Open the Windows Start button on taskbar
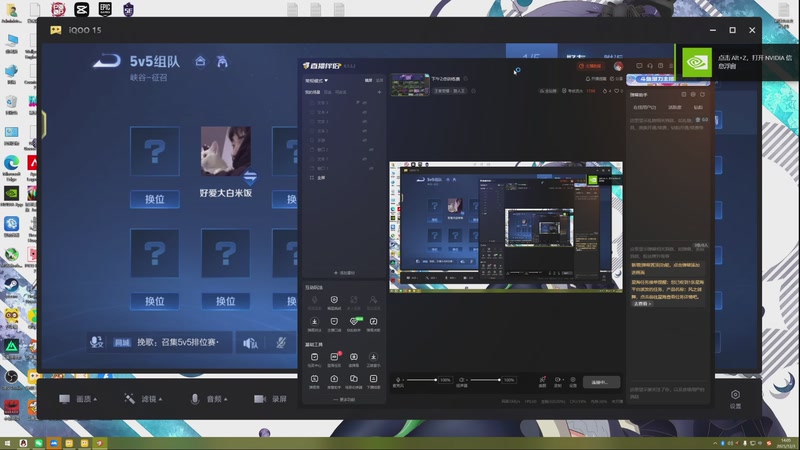Viewport: 800px width, 450px height. pos(7,443)
